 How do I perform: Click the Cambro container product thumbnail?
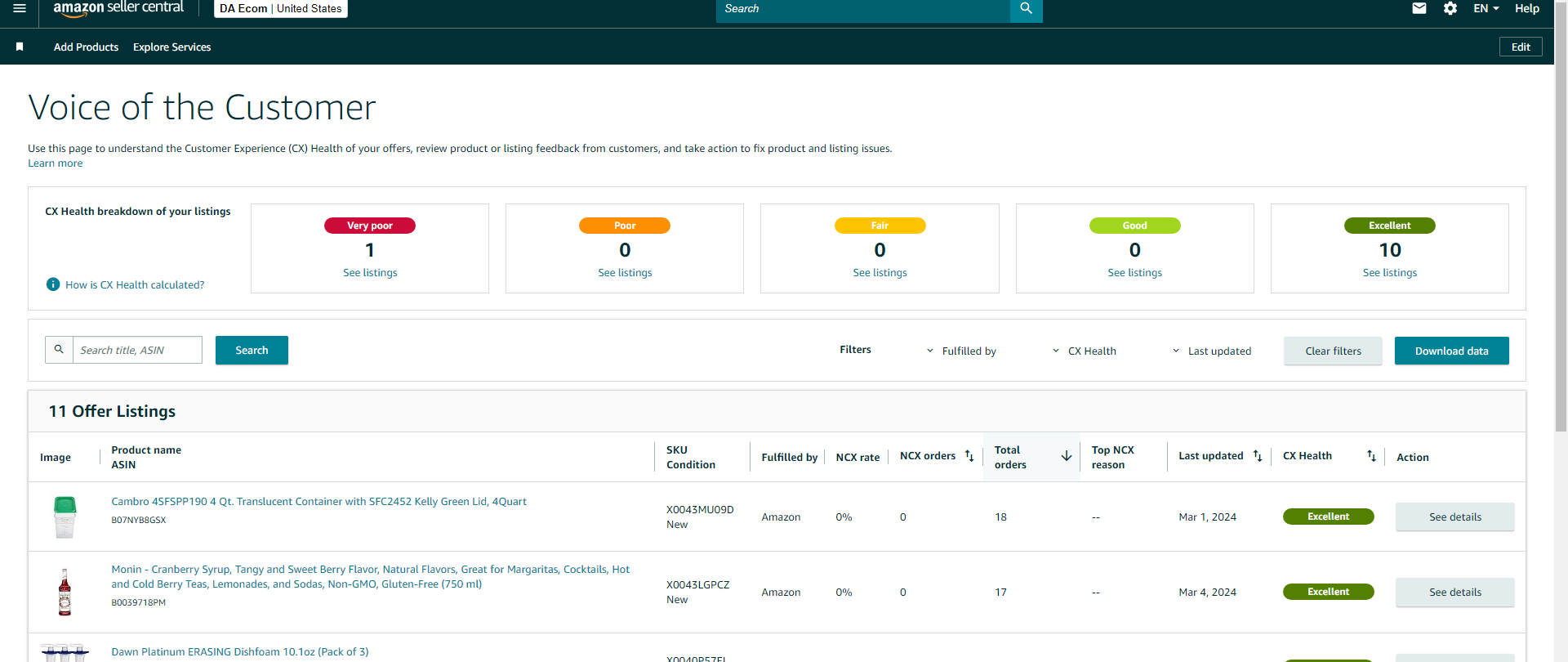point(65,517)
